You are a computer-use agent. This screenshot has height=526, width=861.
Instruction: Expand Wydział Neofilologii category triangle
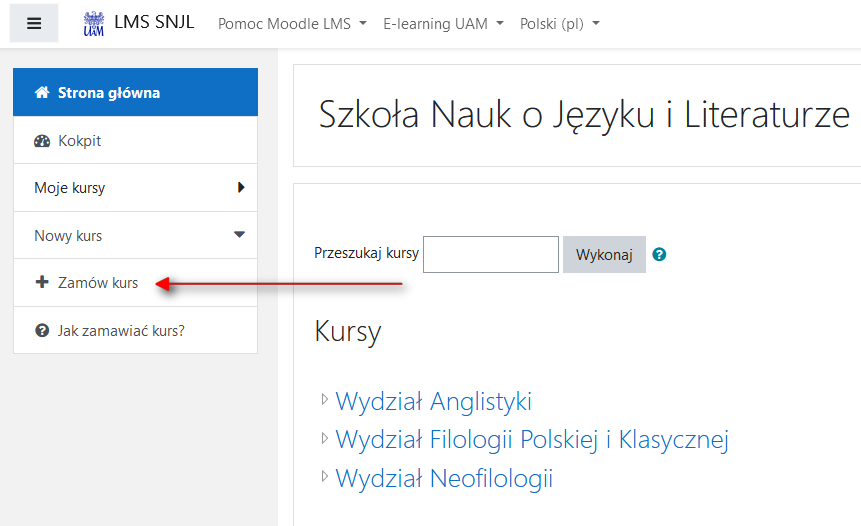tap(325, 476)
